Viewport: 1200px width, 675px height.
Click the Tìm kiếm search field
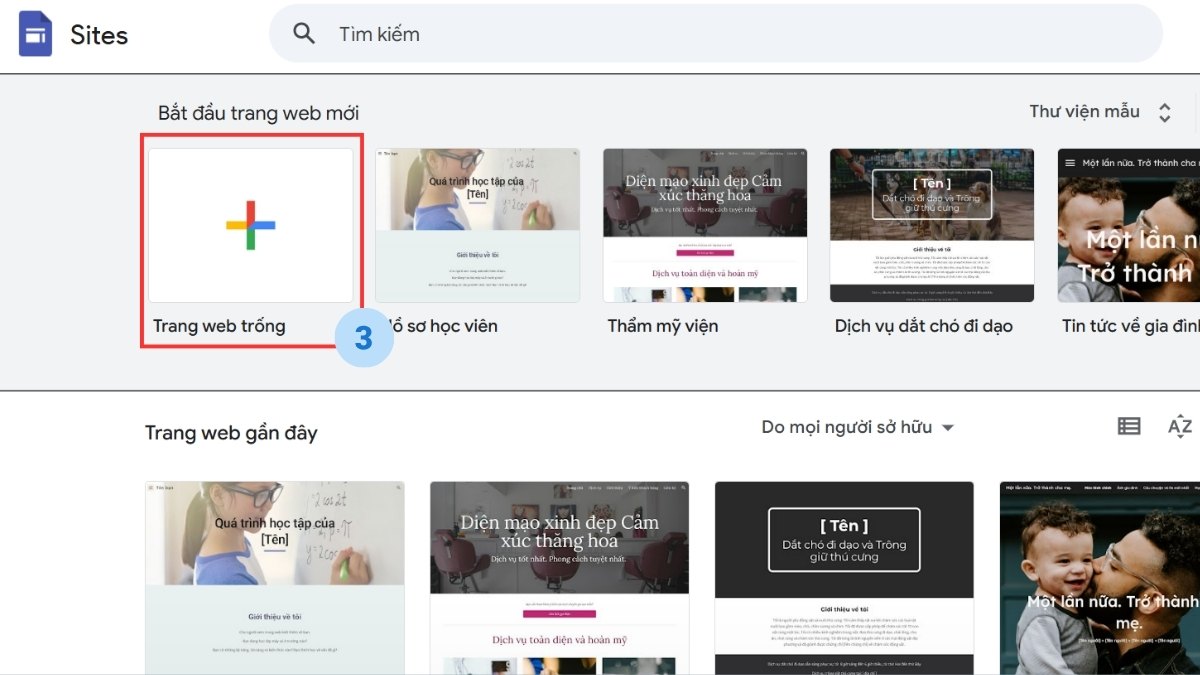coord(715,34)
